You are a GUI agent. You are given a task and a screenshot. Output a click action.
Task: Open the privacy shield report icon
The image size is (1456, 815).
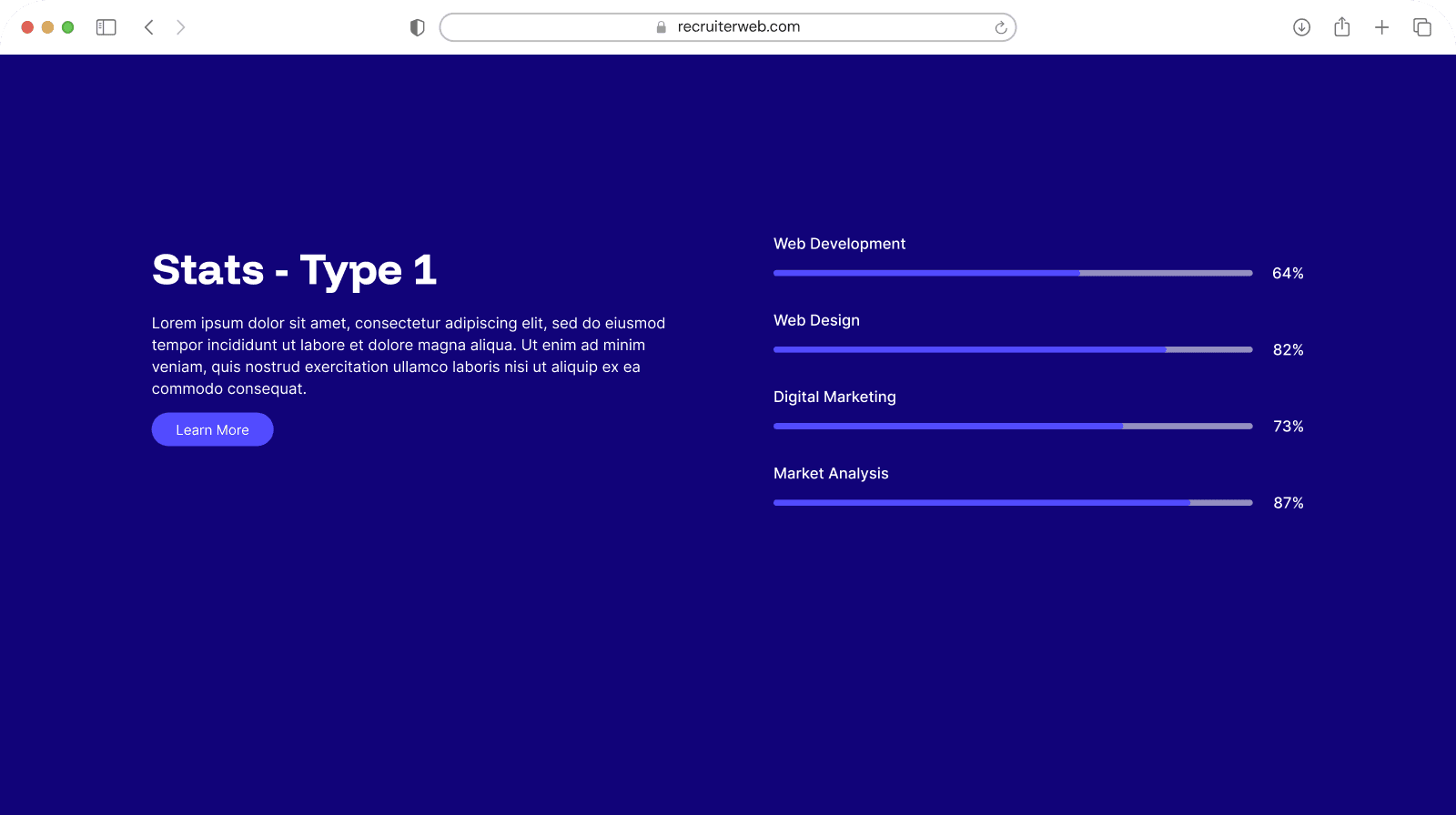tap(418, 27)
